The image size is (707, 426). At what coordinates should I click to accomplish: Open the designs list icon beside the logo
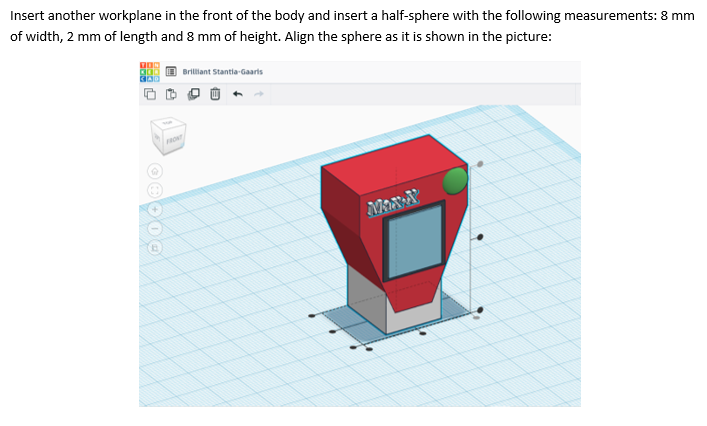[x=171, y=72]
